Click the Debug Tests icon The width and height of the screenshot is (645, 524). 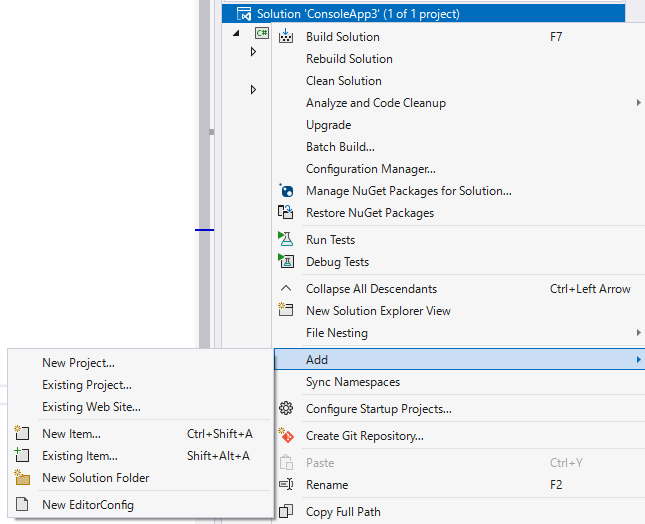[x=286, y=261]
